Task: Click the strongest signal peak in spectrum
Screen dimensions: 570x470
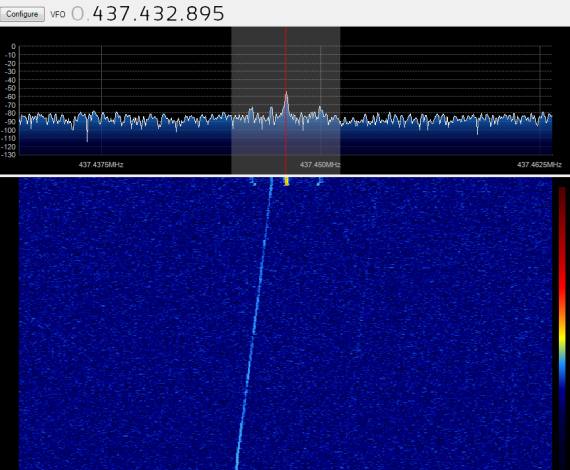Action: [286, 95]
